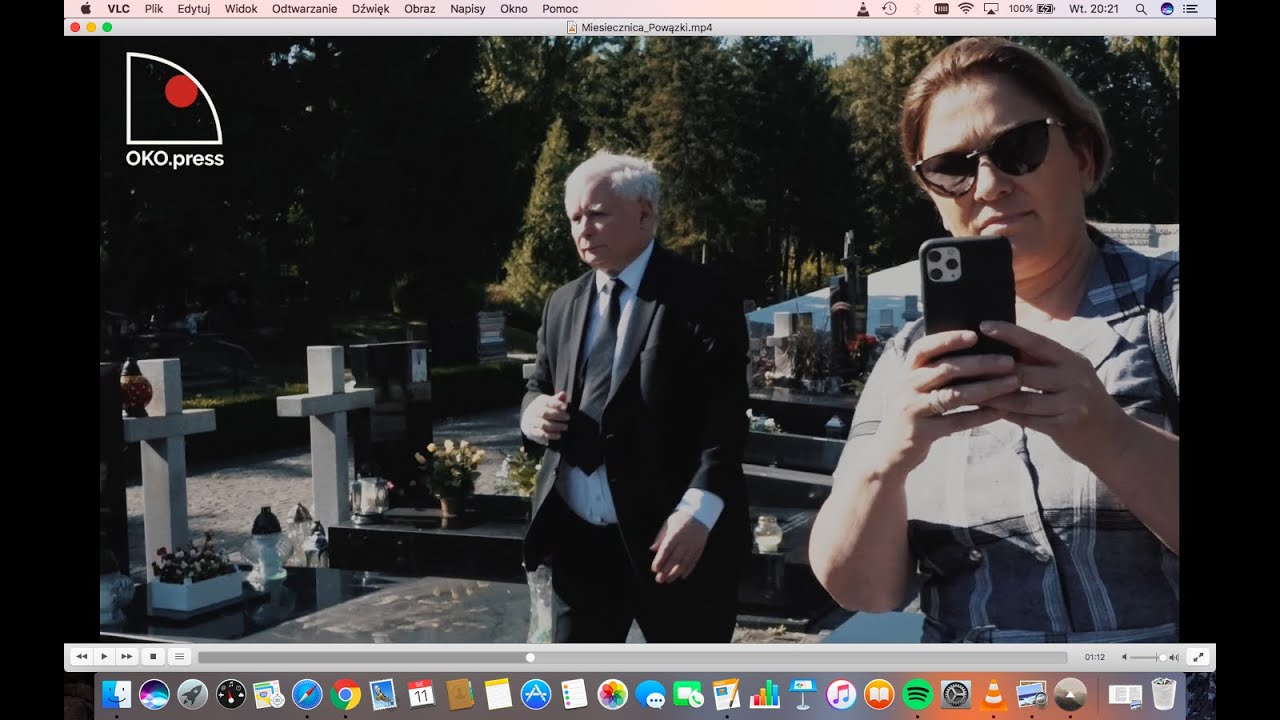The width and height of the screenshot is (1280, 720).
Task: Click the elapsed time display 01:12
Action: point(1094,657)
